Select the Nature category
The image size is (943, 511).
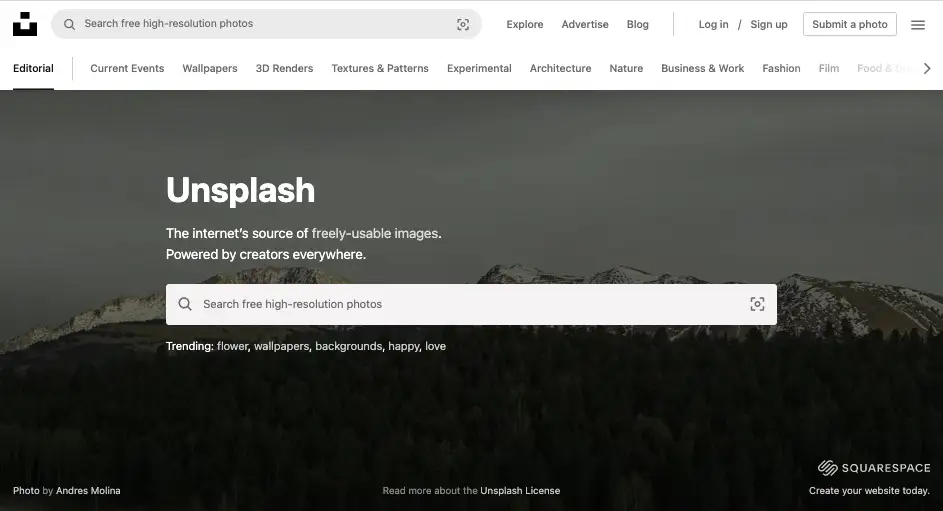coord(626,69)
